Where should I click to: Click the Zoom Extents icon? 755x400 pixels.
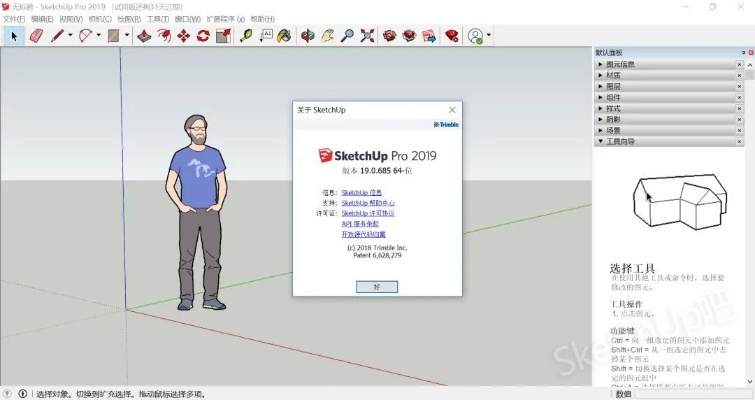[x=367, y=36]
